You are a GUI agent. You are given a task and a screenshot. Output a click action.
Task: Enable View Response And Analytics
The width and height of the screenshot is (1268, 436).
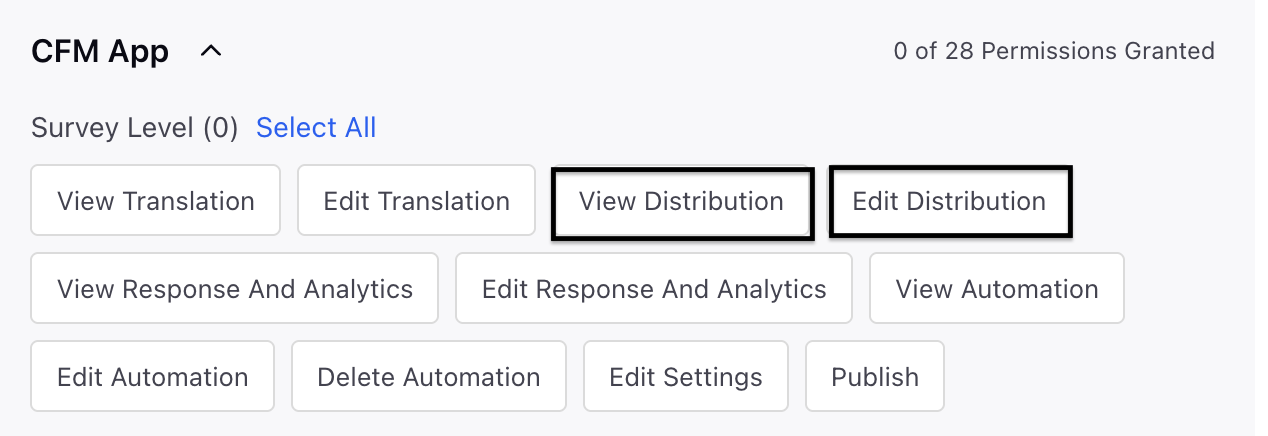pyautogui.click(x=235, y=289)
